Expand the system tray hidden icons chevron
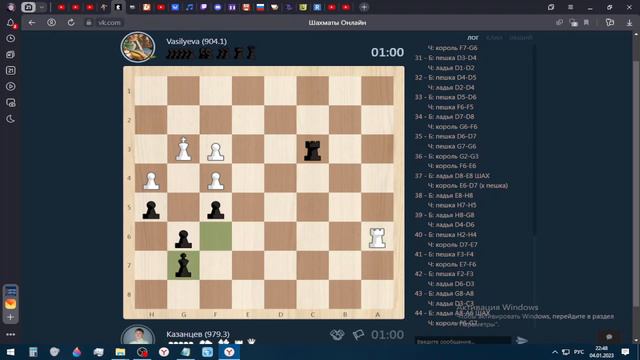The height and width of the screenshot is (360, 640). [555, 352]
